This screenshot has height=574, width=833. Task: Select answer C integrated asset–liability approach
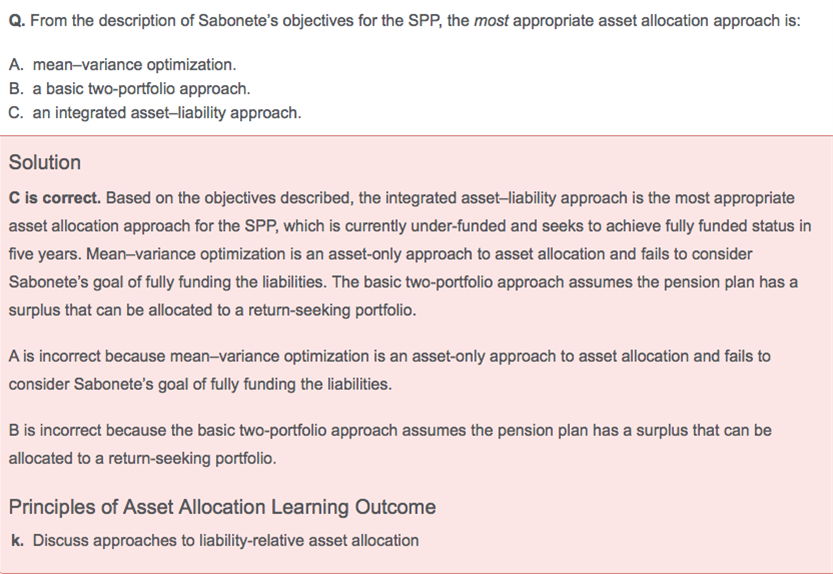point(167,113)
